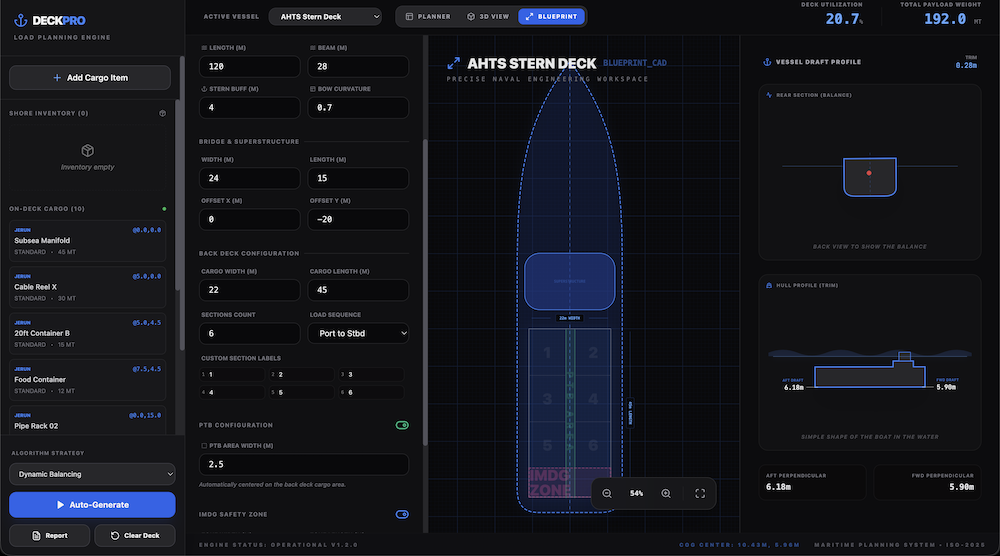Click the superstructure block on the blueprint
This screenshot has height=556, width=1000.
click(570, 281)
